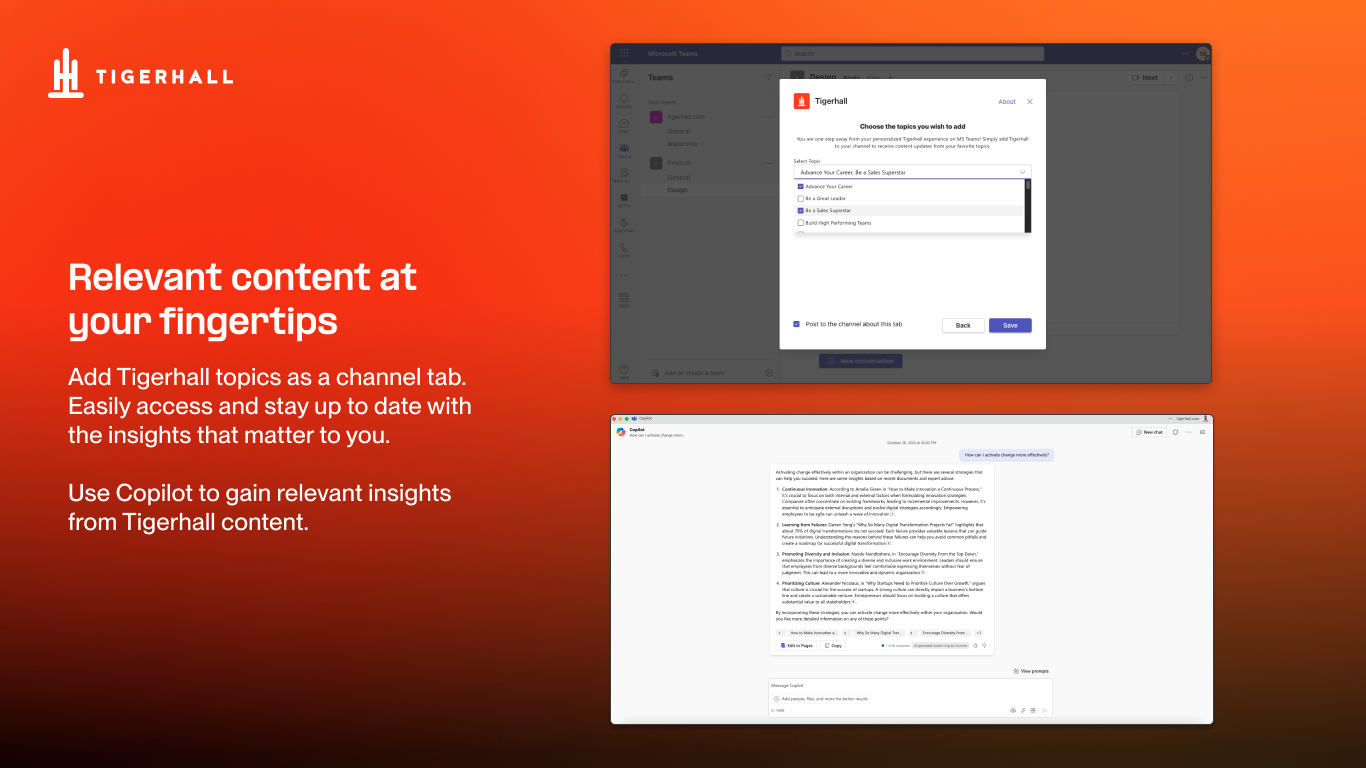Tick the Build High Performing Teams checkbox
1366x768 pixels.
click(x=800, y=223)
